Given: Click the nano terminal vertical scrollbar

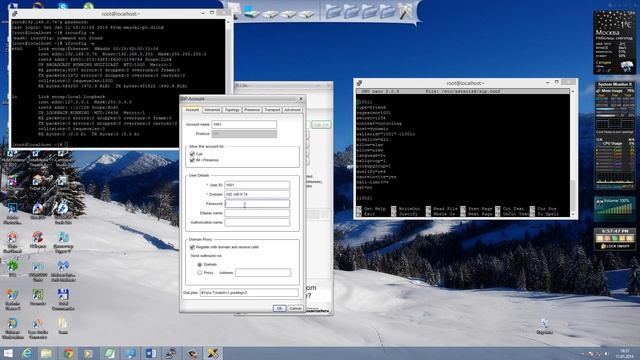Looking at the screenshot, I should tap(573, 153).
